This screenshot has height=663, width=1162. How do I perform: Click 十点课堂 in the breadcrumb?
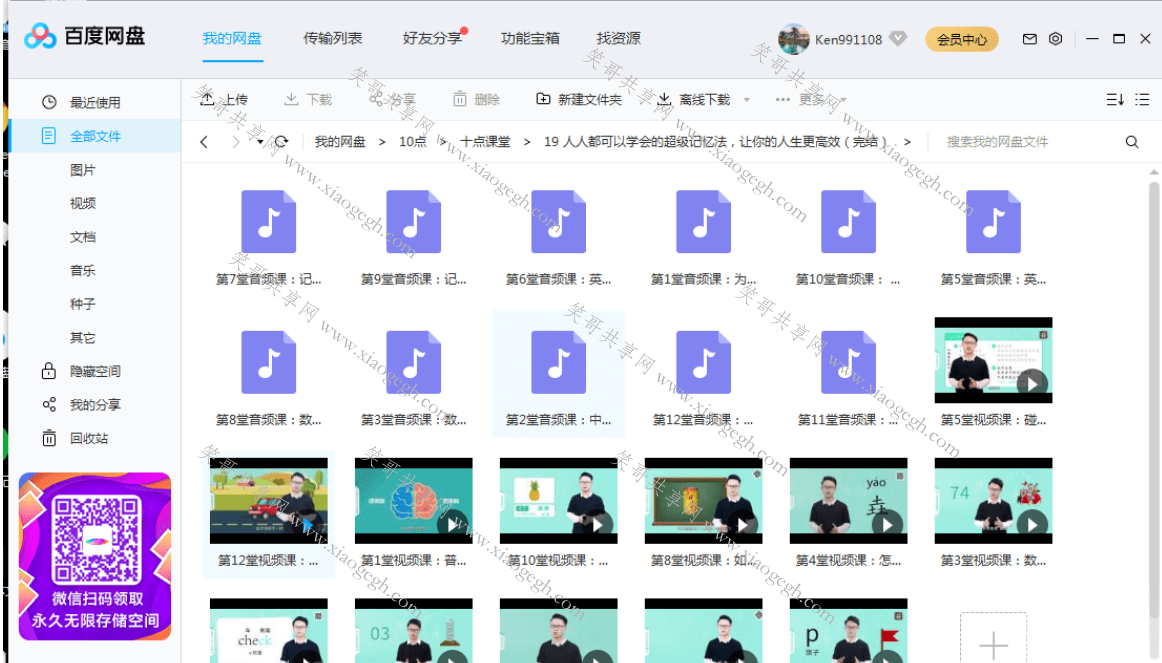pyautogui.click(x=485, y=141)
